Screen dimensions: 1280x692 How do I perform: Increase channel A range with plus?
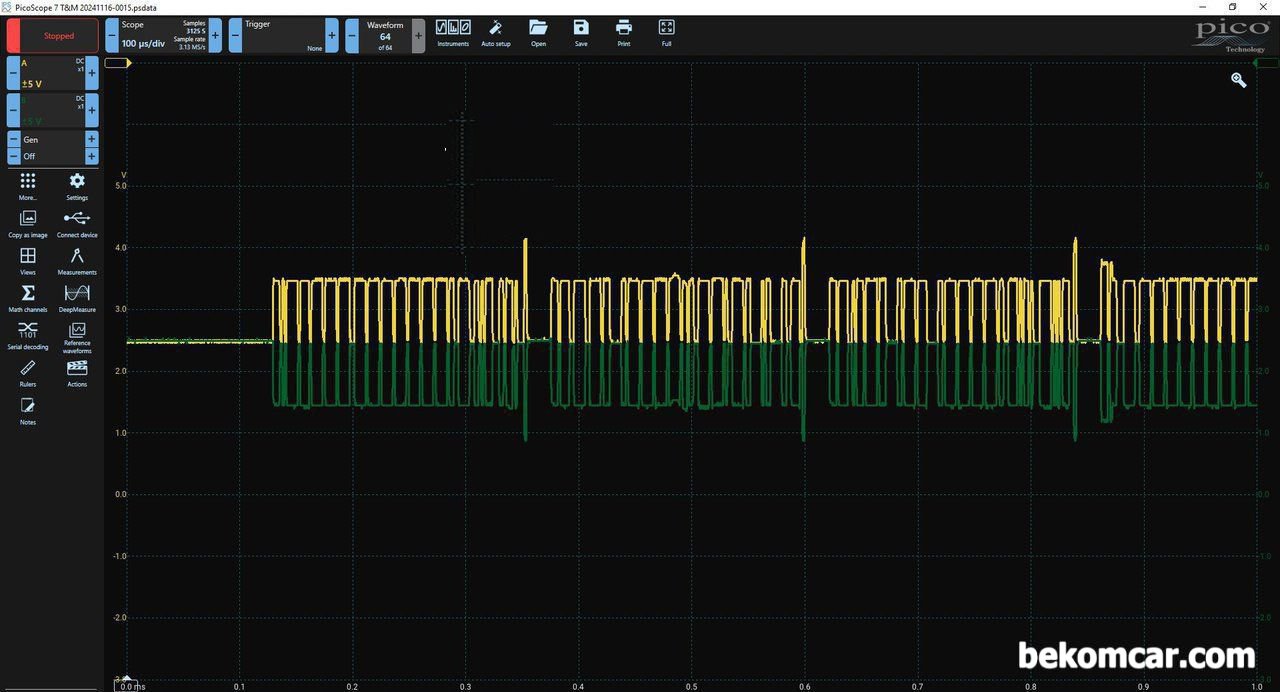click(x=92, y=73)
